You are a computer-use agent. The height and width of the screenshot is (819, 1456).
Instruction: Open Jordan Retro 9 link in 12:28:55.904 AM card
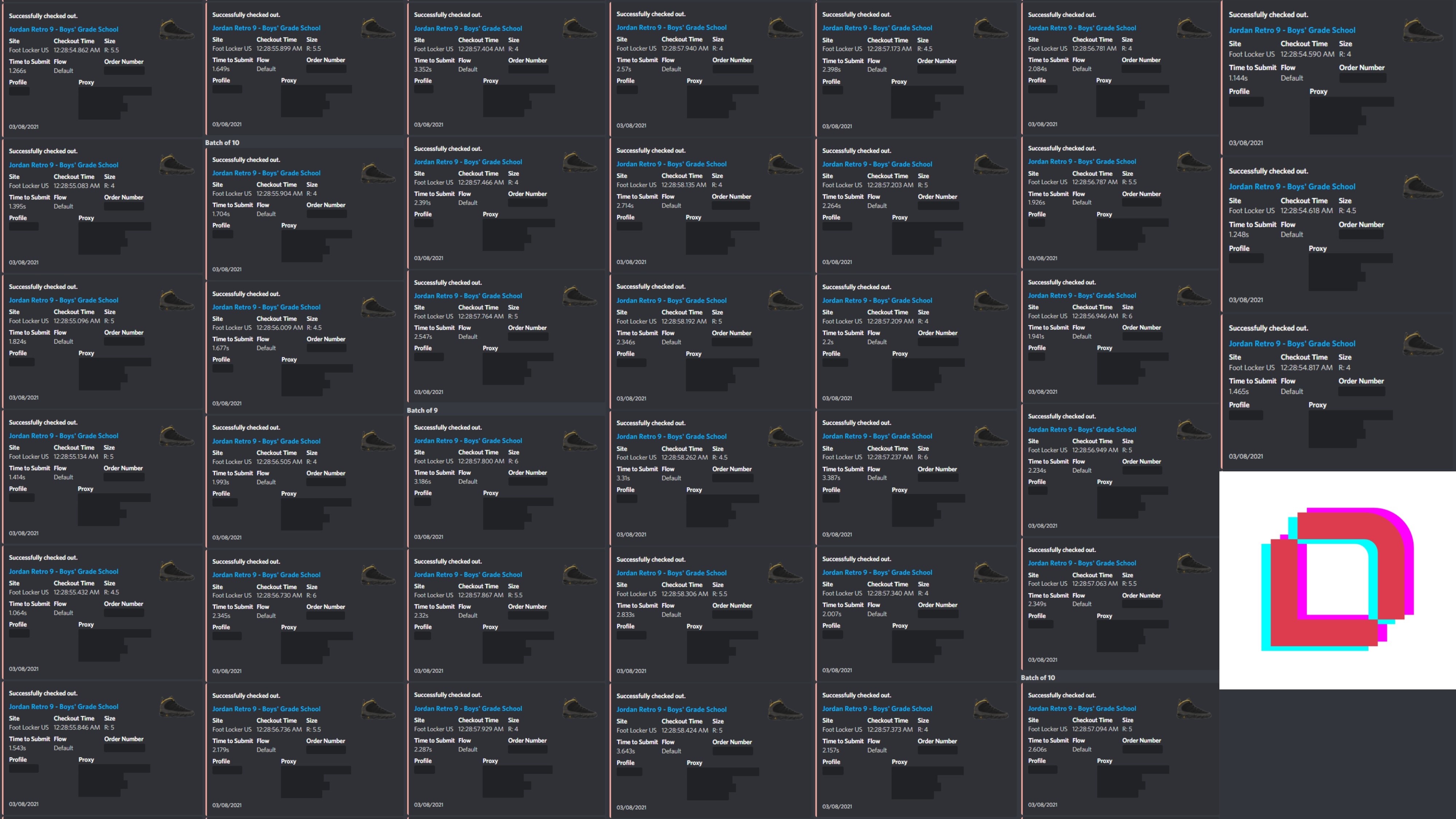[266, 173]
